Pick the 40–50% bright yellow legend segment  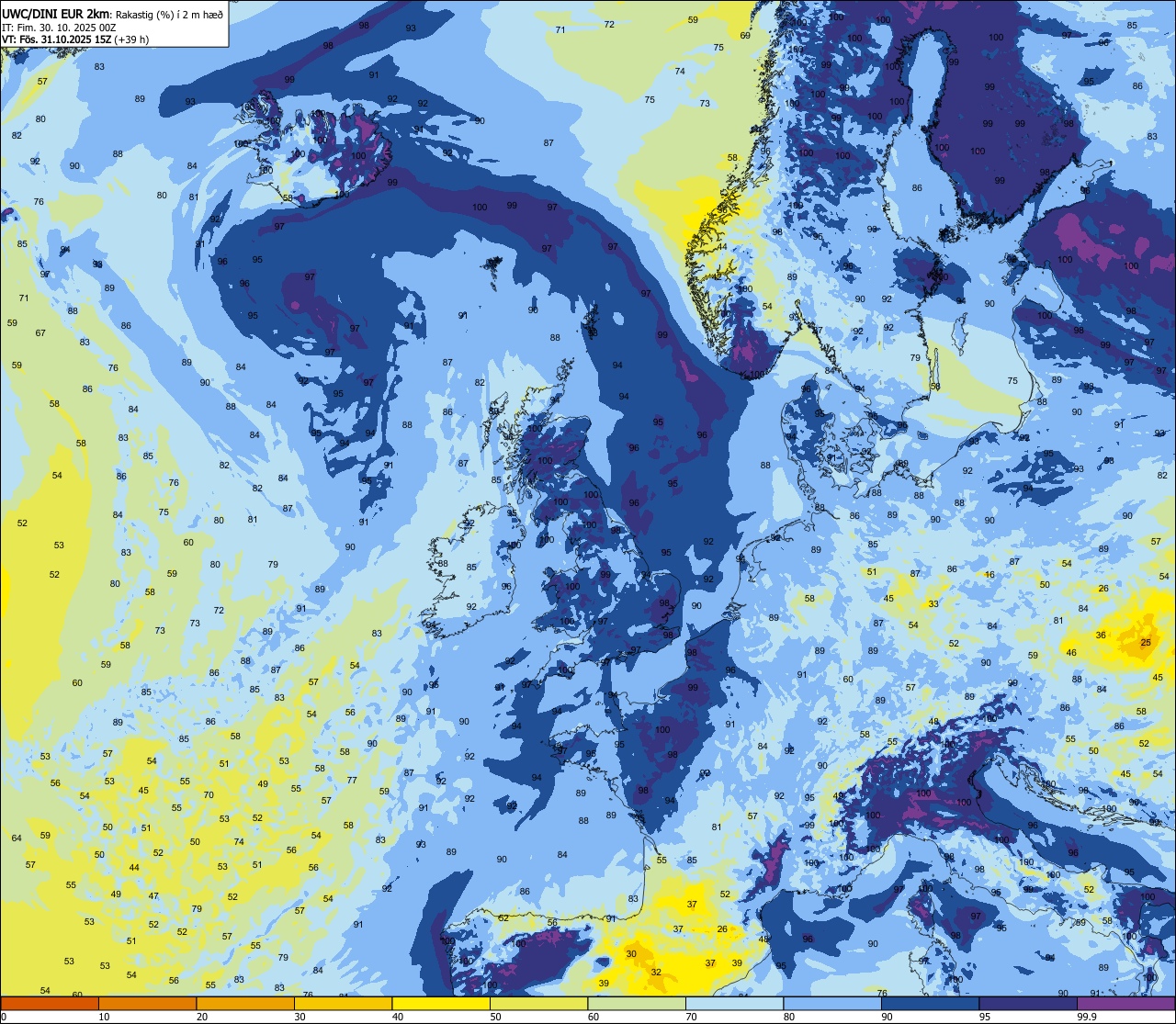[441, 1003]
